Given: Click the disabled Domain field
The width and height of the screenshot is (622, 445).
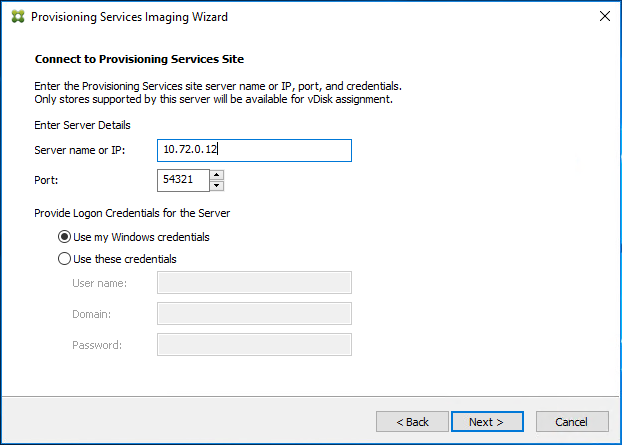Looking at the screenshot, I should coord(254,313).
